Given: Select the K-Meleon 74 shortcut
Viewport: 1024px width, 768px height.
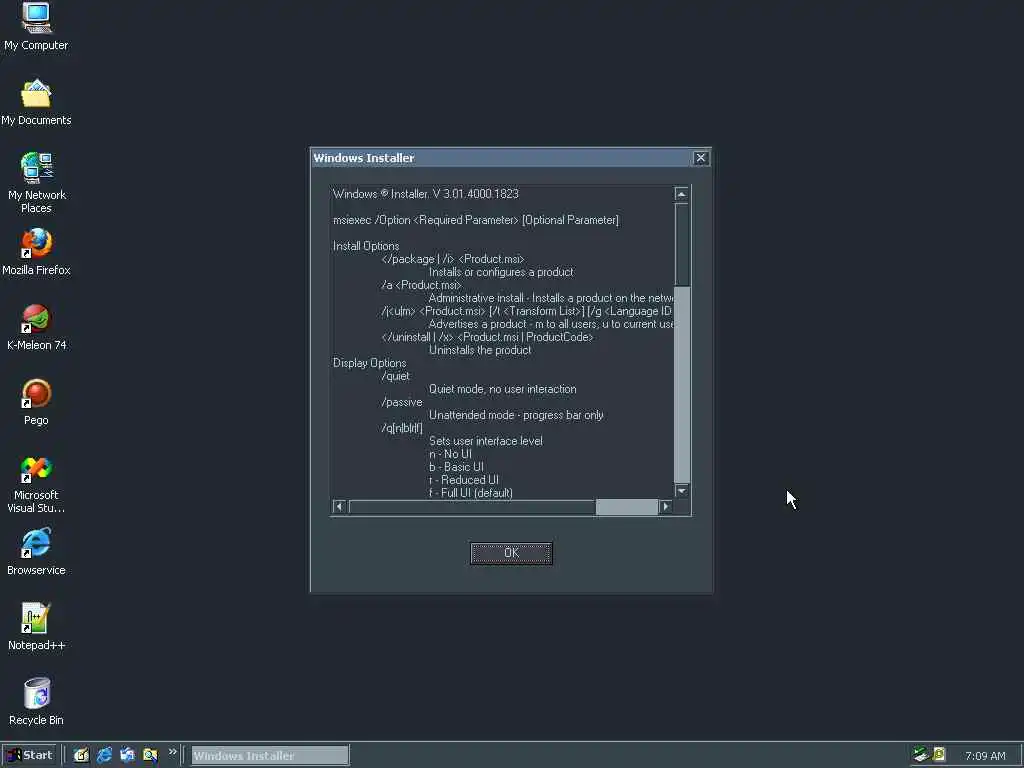Looking at the screenshot, I should point(37,327).
